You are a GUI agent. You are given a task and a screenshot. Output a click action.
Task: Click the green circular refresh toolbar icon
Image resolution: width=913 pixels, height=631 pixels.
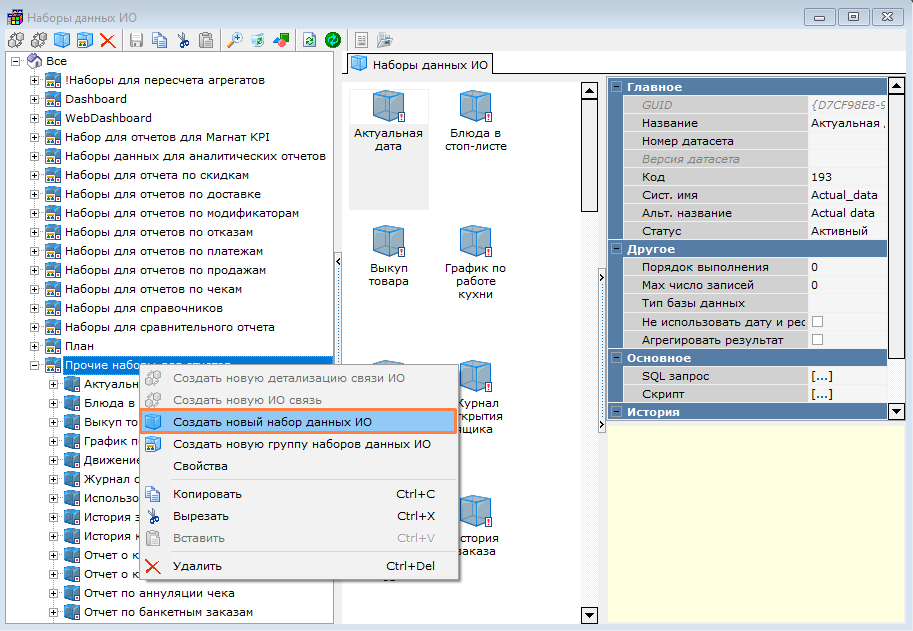click(x=333, y=40)
